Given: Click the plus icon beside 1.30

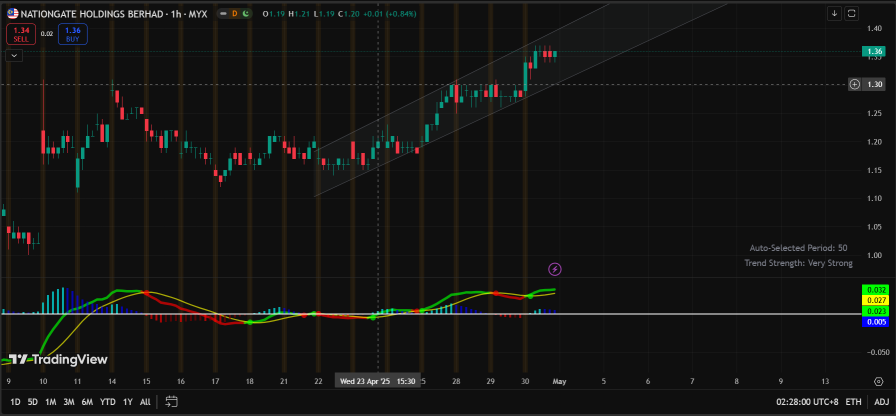Looking at the screenshot, I should 854,84.
